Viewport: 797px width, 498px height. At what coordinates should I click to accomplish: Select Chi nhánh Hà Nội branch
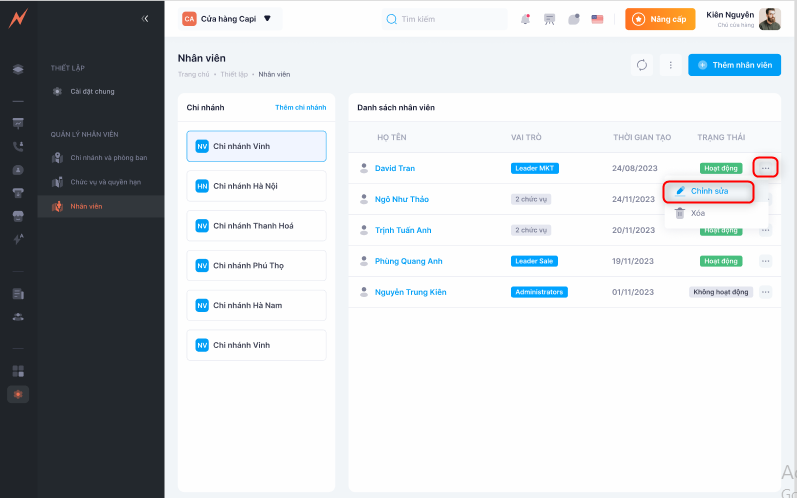(256, 186)
